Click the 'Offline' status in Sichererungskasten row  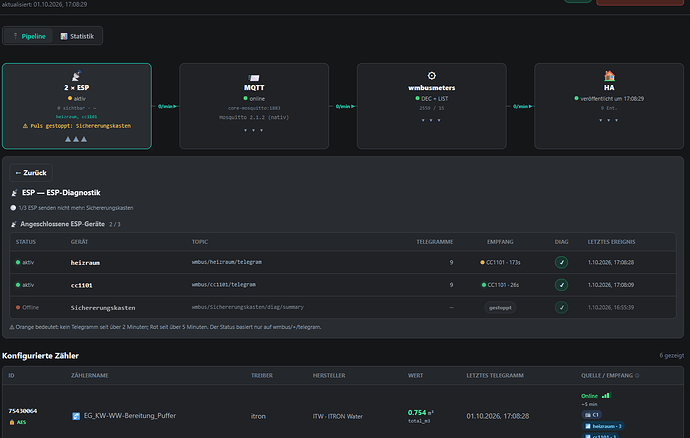point(27,307)
